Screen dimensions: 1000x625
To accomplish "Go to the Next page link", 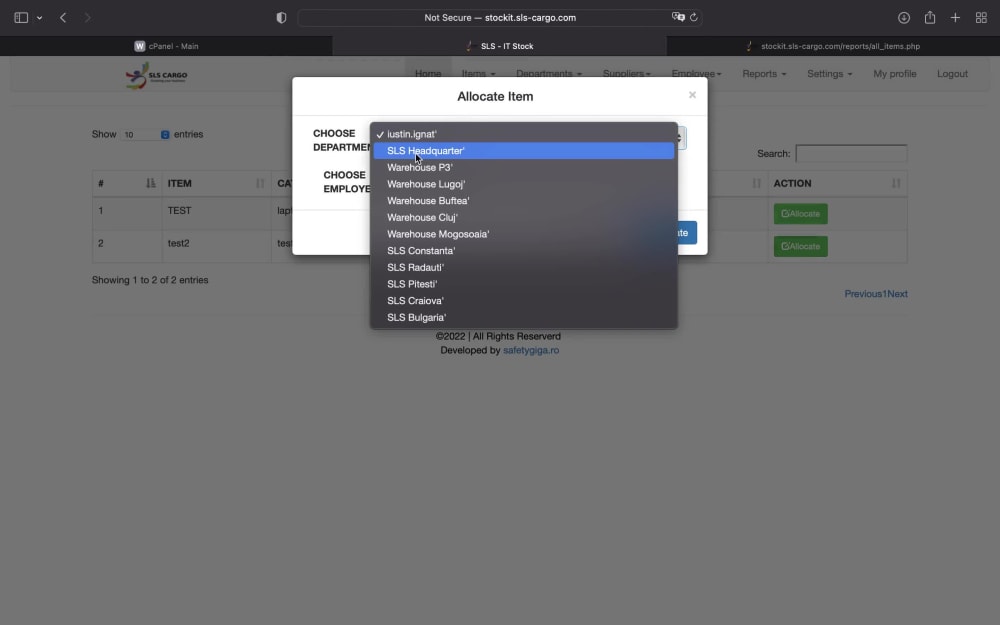I will pyautogui.click(x=897, y=294).
